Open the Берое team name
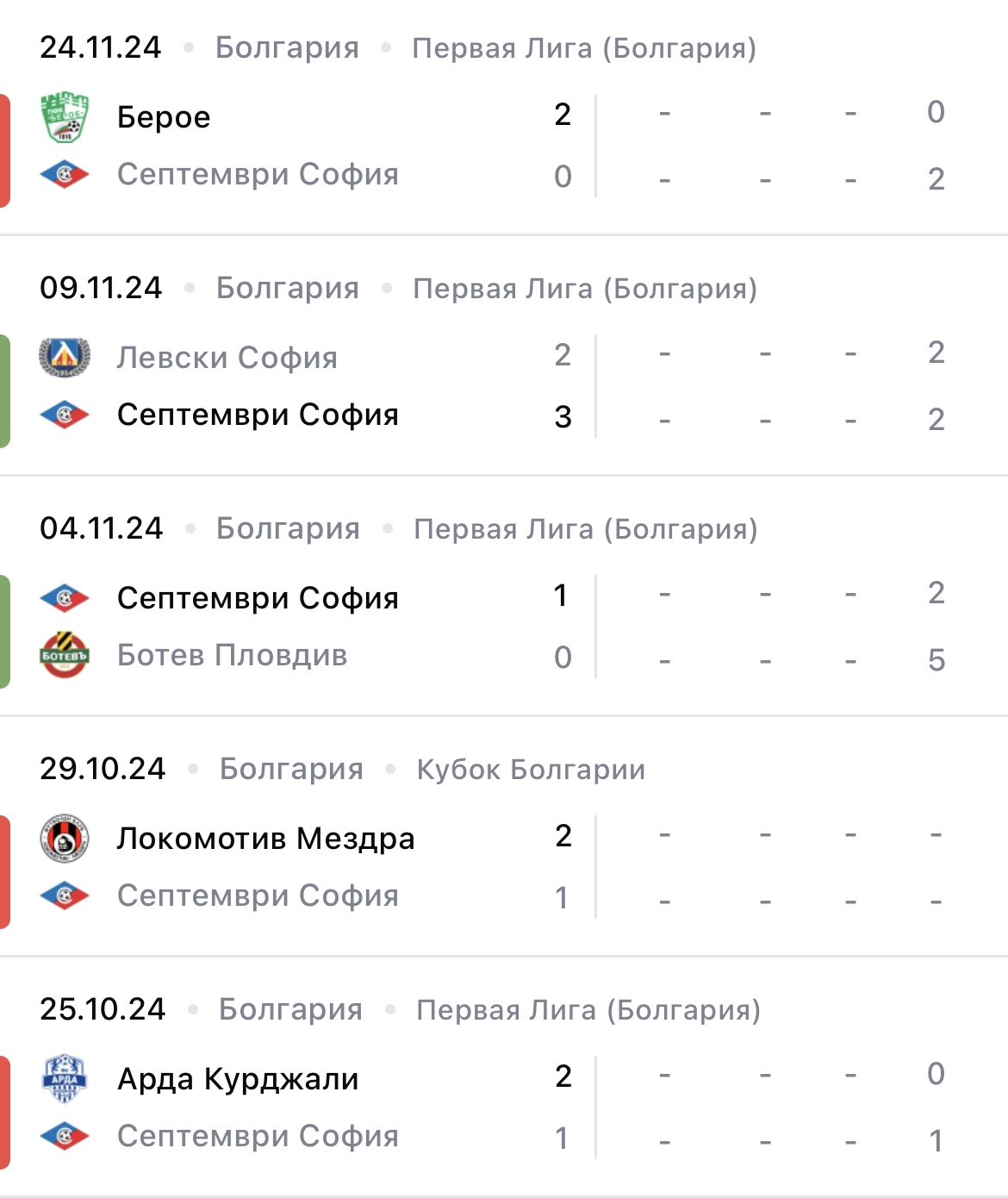The width and height of the screenshot is (1008, 1198). pyautogui.click(x=164, y=117)
